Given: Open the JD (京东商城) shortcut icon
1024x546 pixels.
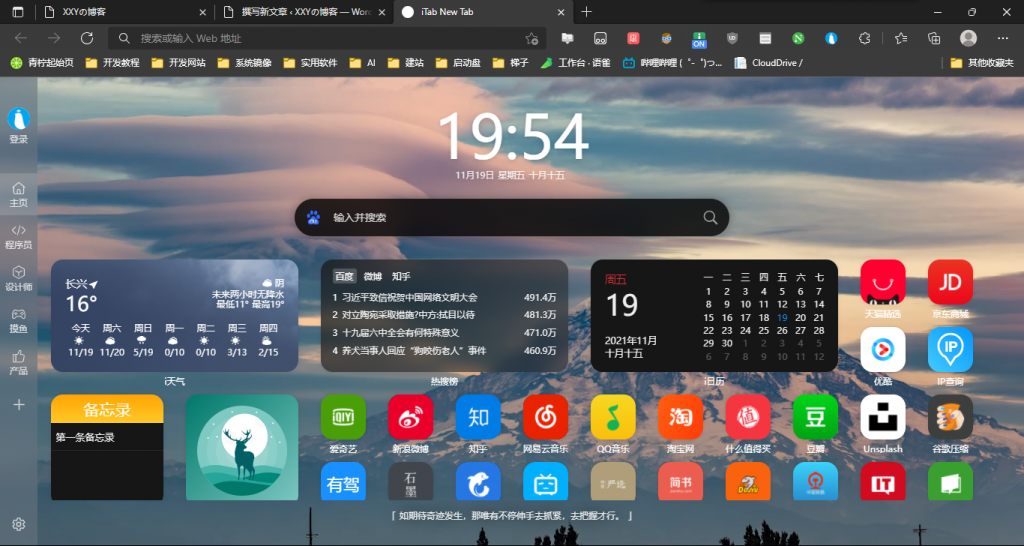Looking at the screenshot, I should 950,282.
